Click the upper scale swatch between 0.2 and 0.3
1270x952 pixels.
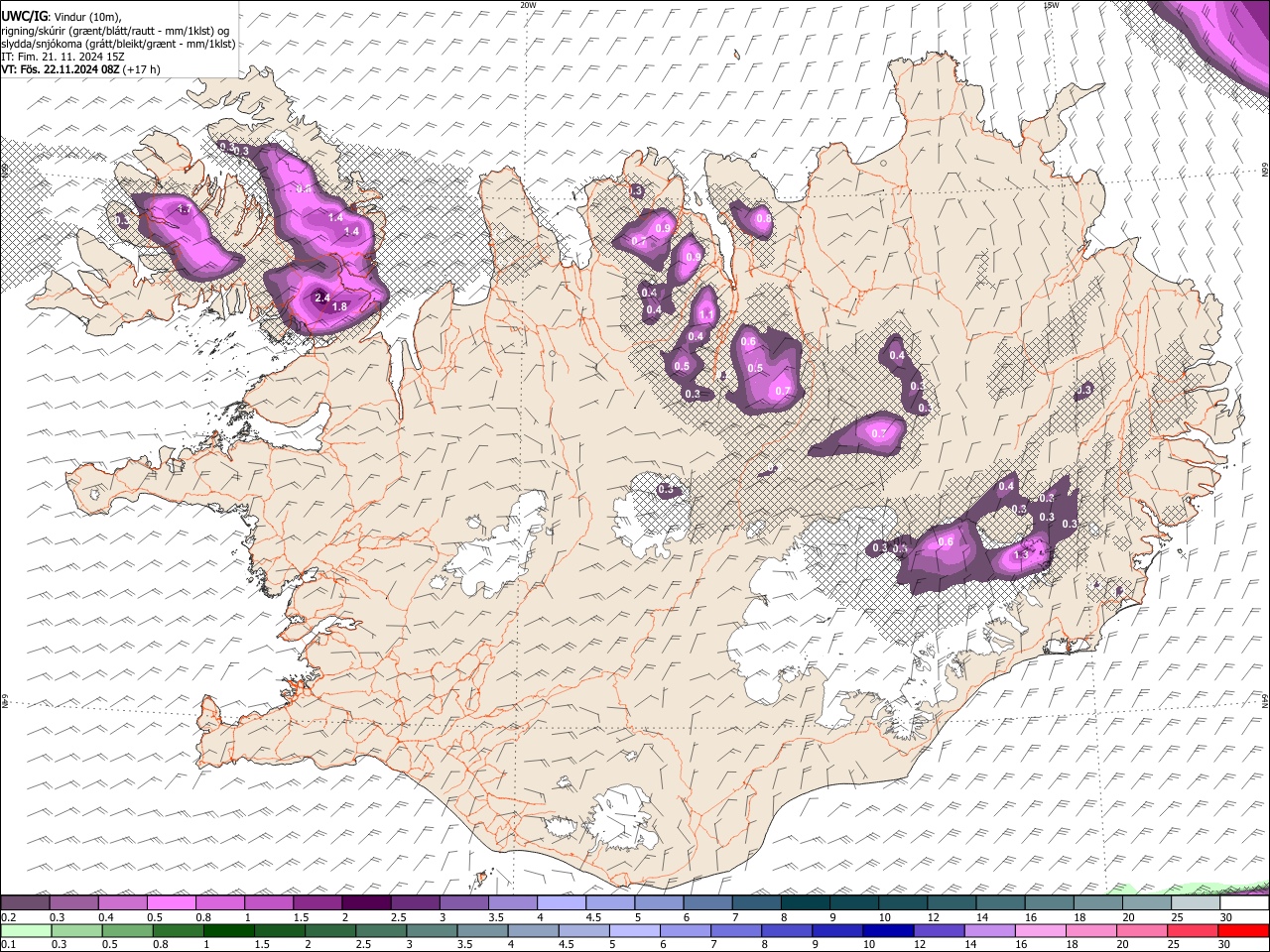click(24, 903)
